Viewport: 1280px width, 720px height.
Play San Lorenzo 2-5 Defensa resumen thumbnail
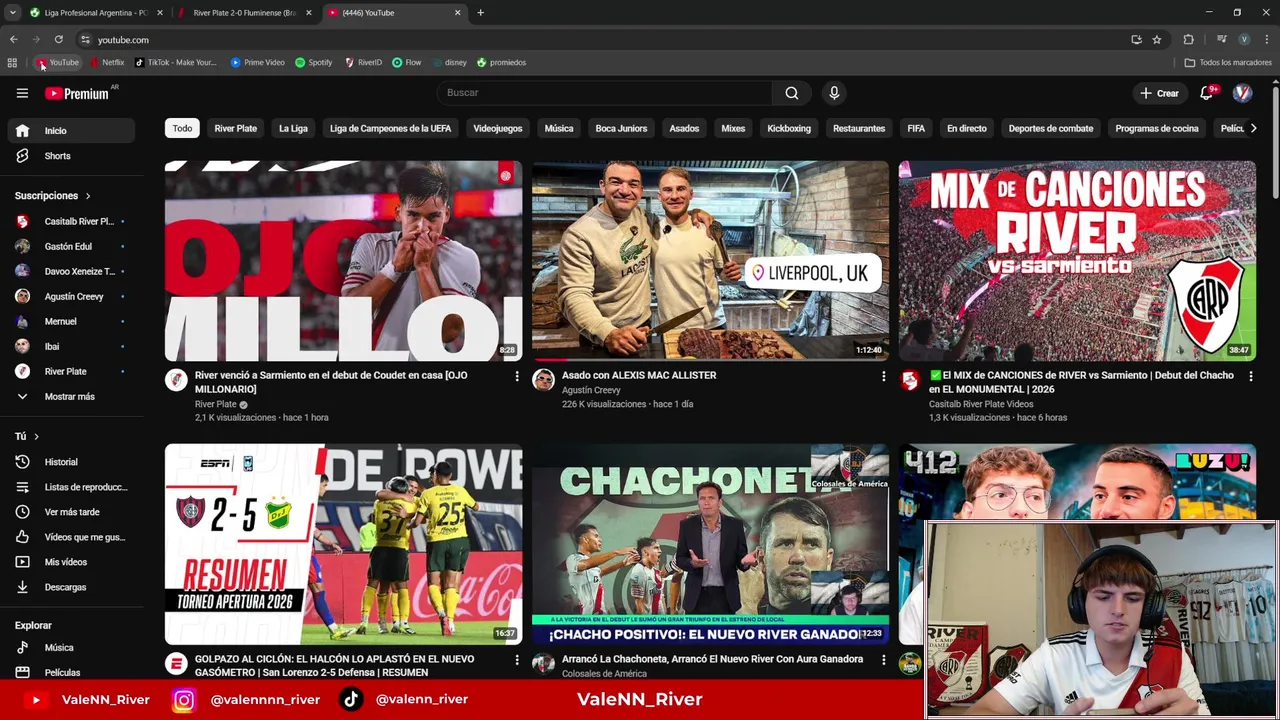[343, 544]
